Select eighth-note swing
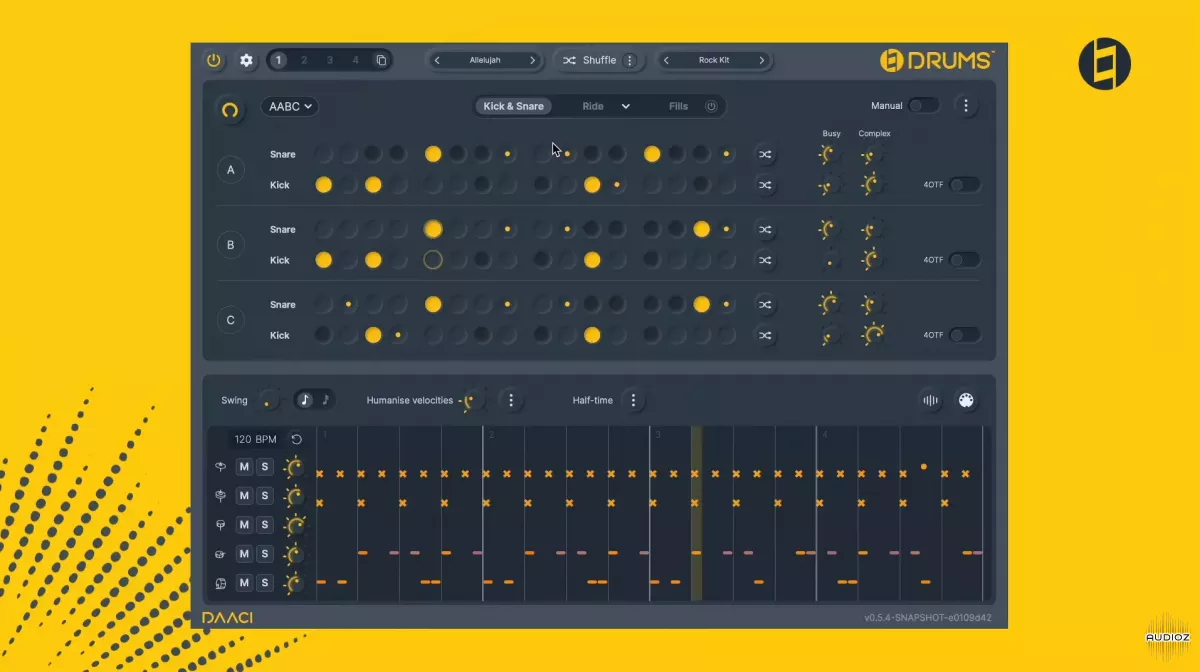 [x=305, y=400]
